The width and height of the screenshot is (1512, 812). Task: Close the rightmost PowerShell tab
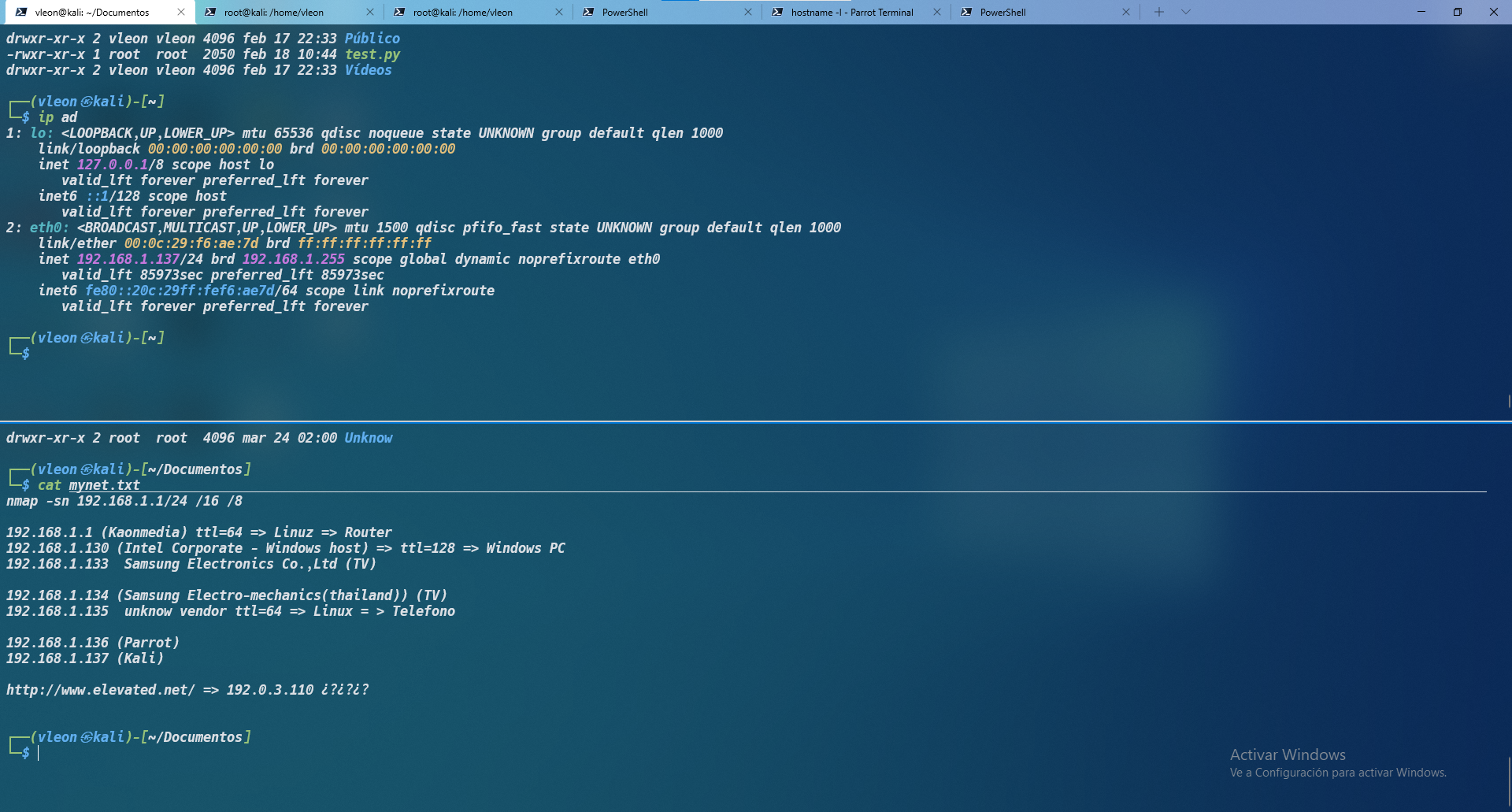[x=1126, y=13]
